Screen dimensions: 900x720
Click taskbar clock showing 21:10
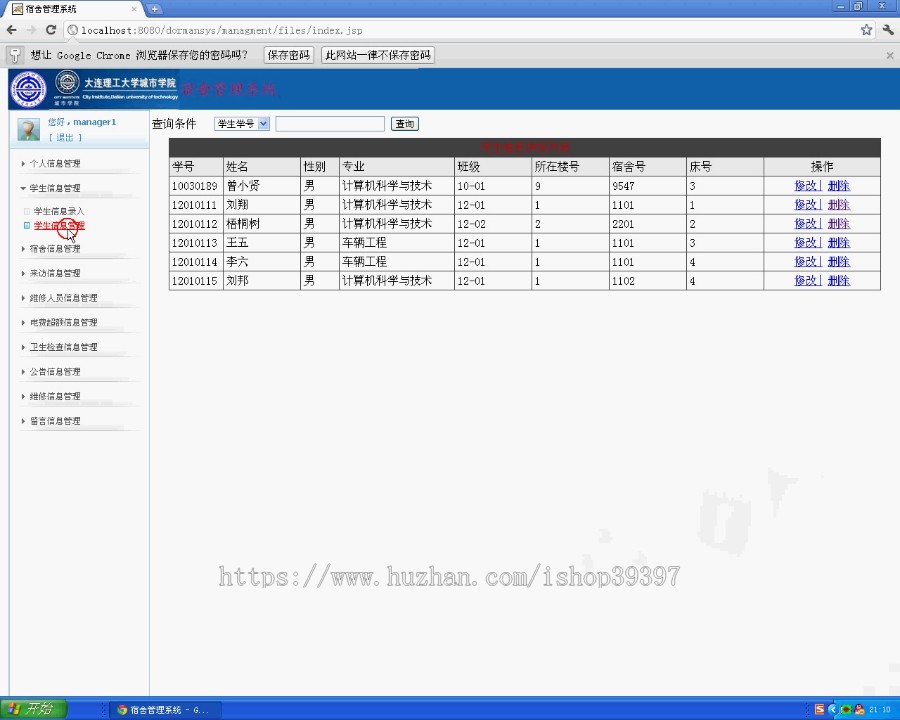[879, 710]
